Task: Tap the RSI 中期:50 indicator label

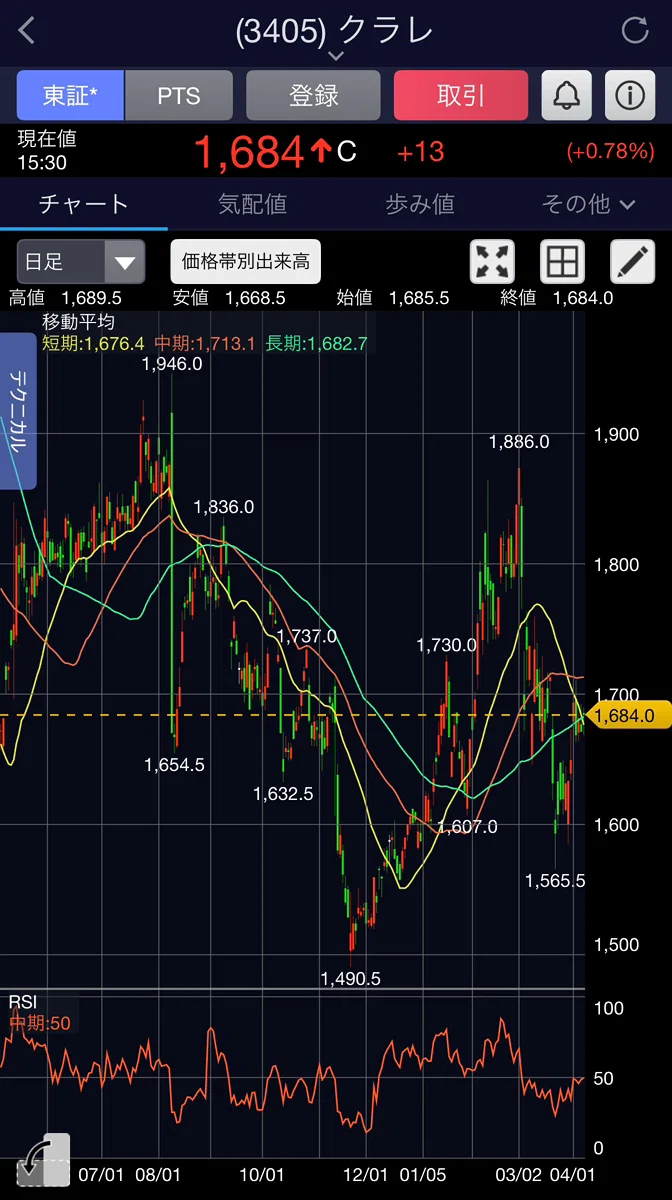Action: click(40, 1023)
